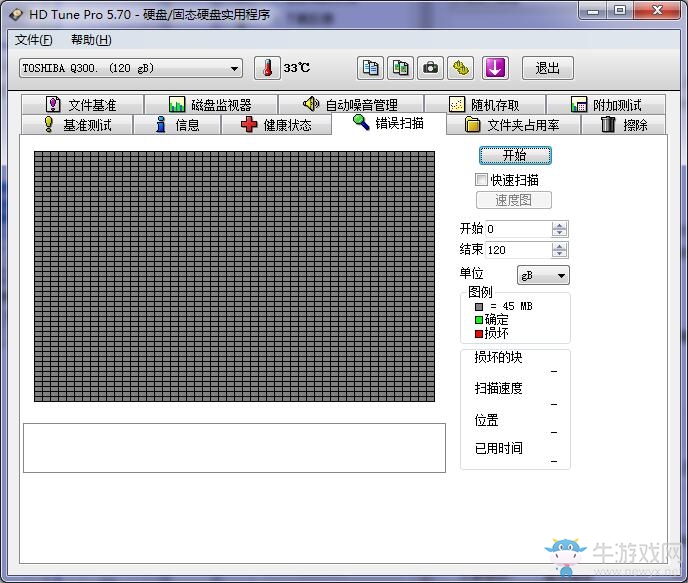
Task: Open the 单位 gB unit dropdown
Action: [x=543, y=275]
